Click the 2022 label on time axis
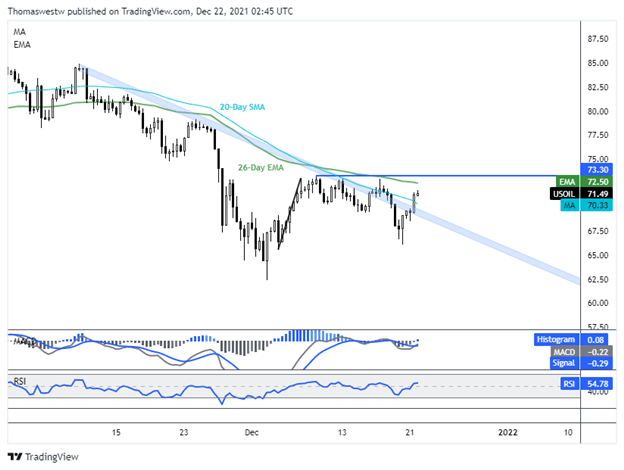Image resolution: width=624 pixels, height=470 pixels. 508,432
